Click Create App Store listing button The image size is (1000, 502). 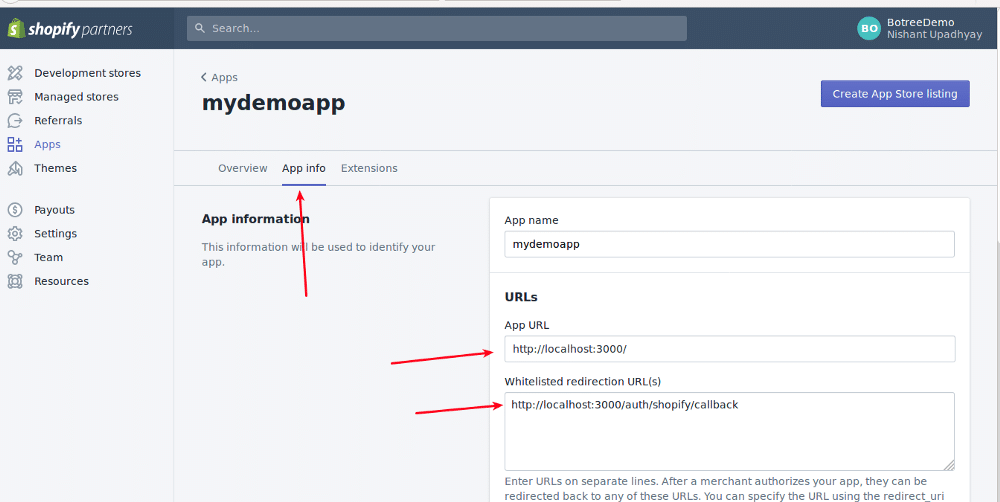895,94
